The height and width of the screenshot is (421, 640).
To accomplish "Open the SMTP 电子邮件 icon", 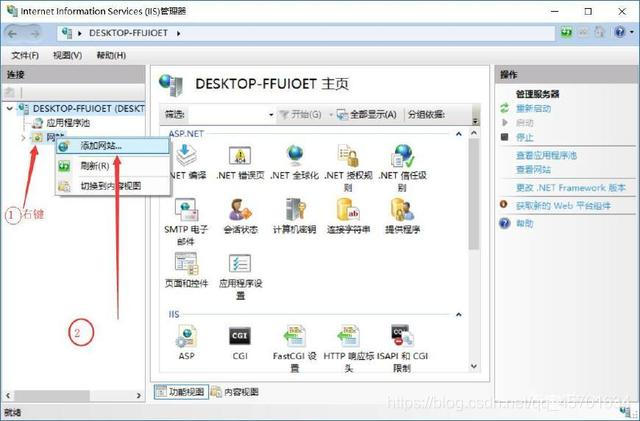I will [x=187, y=209].
